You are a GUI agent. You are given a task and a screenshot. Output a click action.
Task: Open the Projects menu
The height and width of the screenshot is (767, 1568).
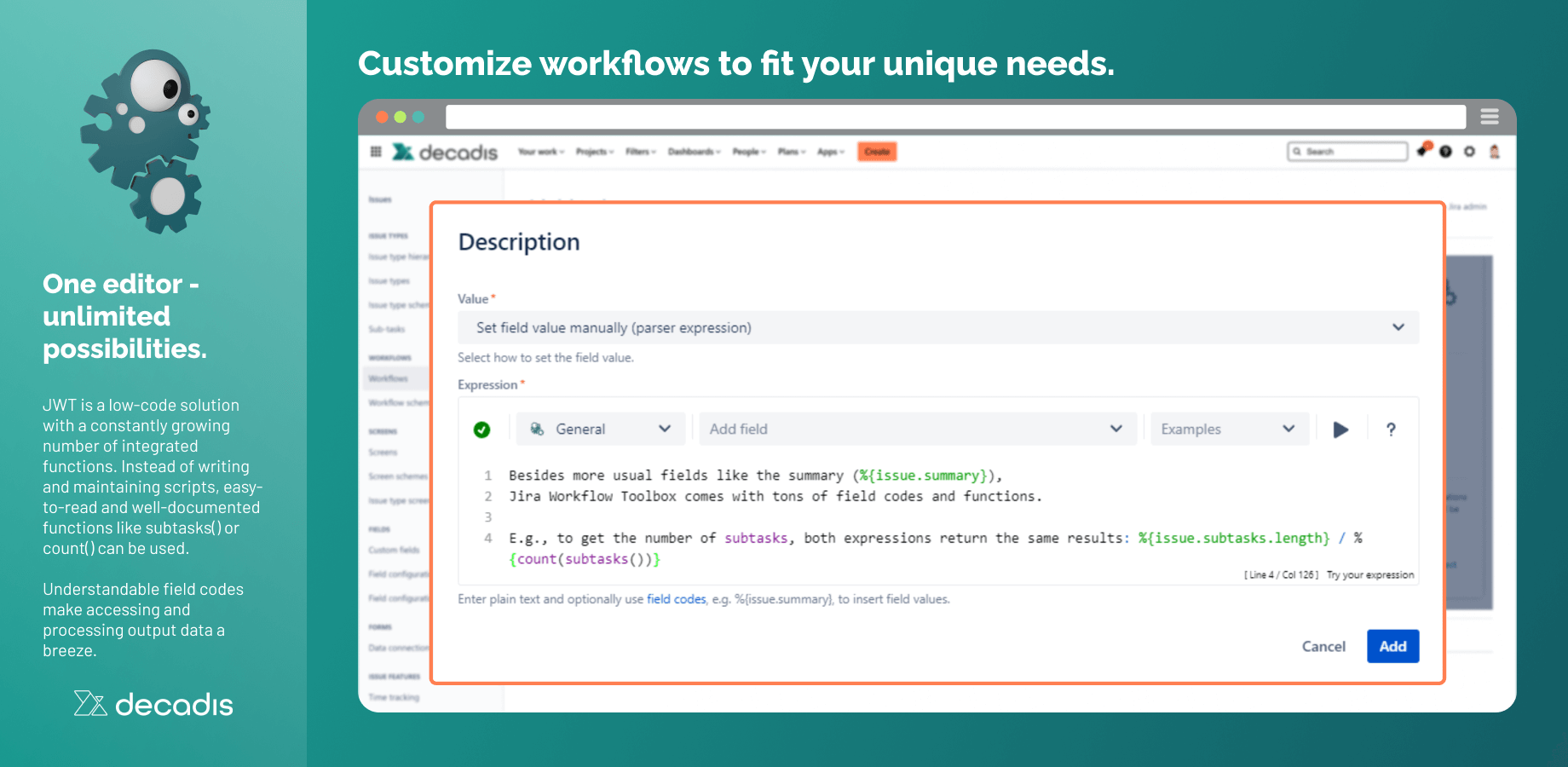point(595,152)
